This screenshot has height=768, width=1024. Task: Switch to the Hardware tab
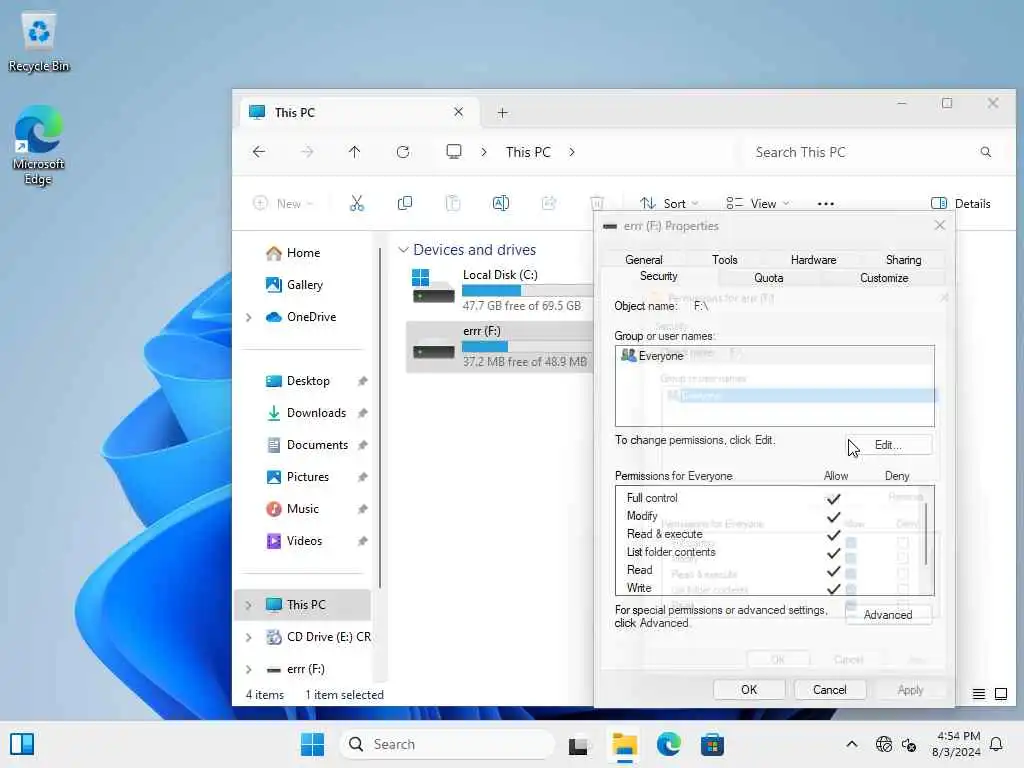813,260
